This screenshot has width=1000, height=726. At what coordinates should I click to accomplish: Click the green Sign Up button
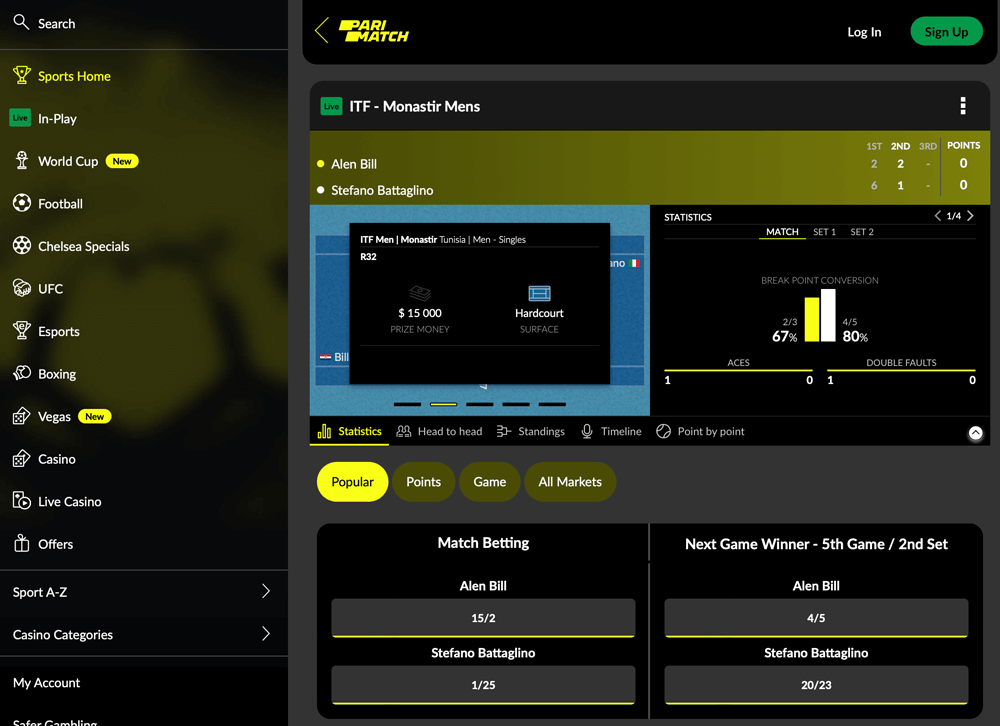tap(946, 31)
